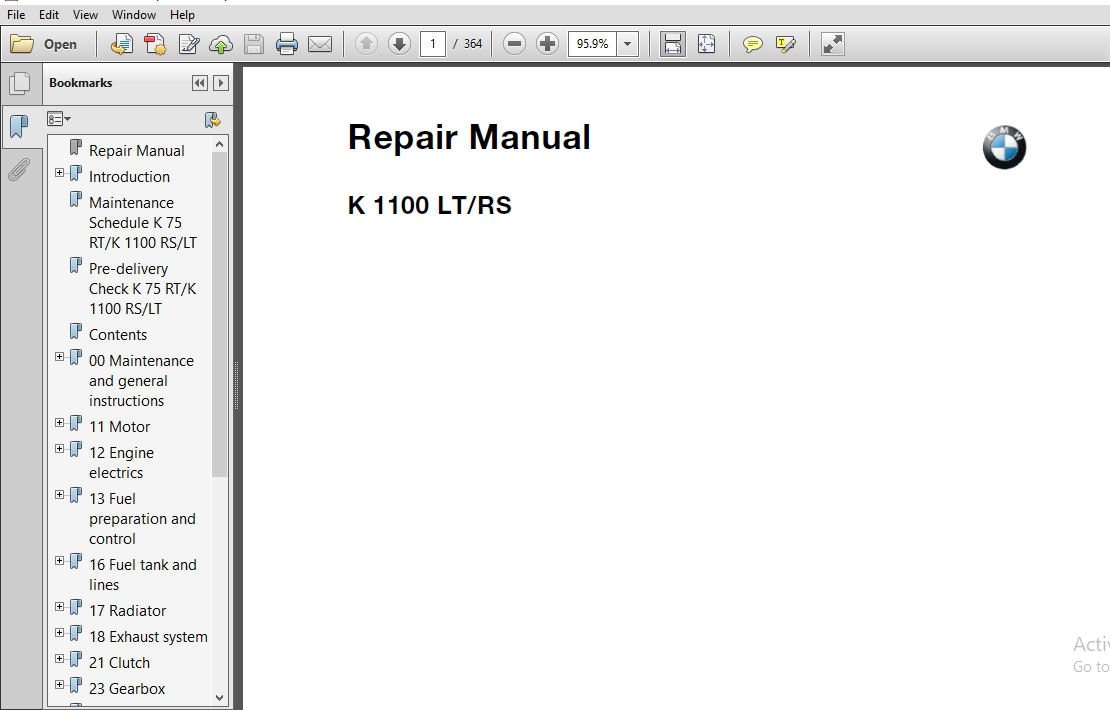Click the fit one full page icon

click(x=706, y=44)
